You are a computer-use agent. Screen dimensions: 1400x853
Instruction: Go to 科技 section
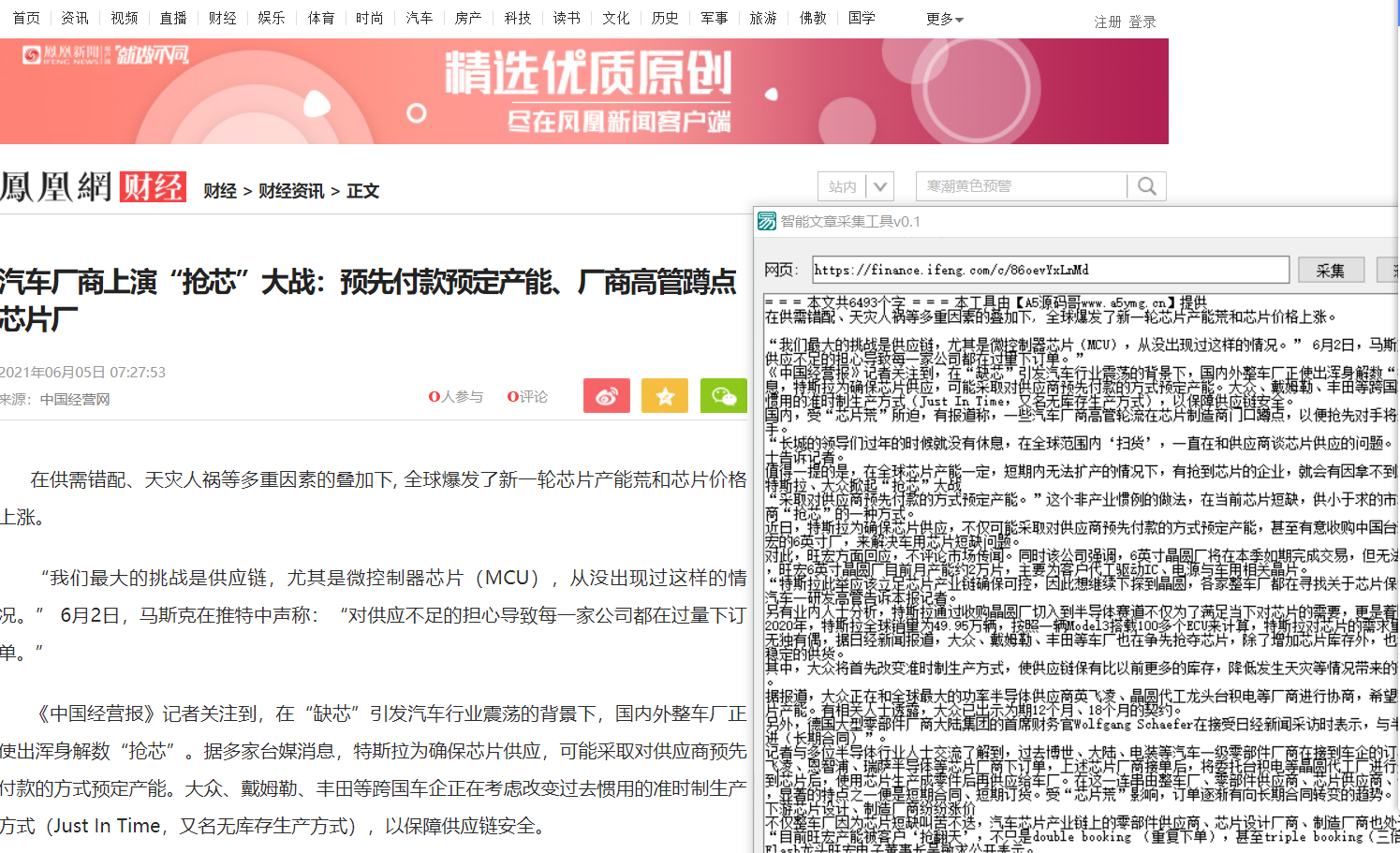[x=518, y=18]
